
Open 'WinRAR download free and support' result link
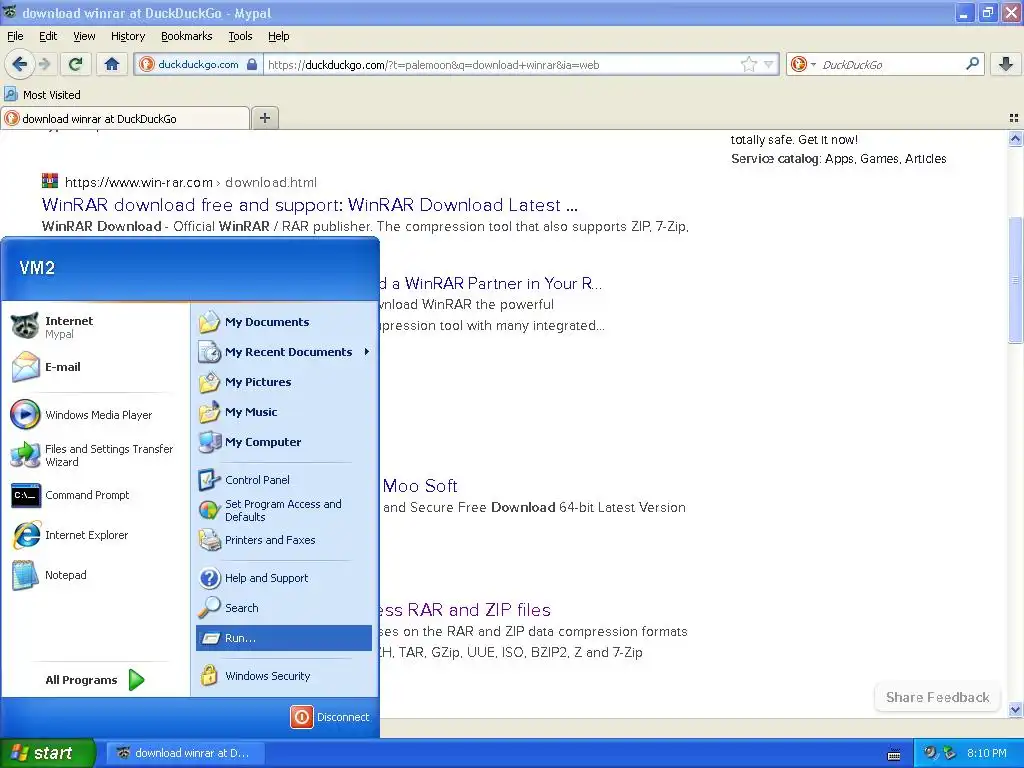click(310, 205)
